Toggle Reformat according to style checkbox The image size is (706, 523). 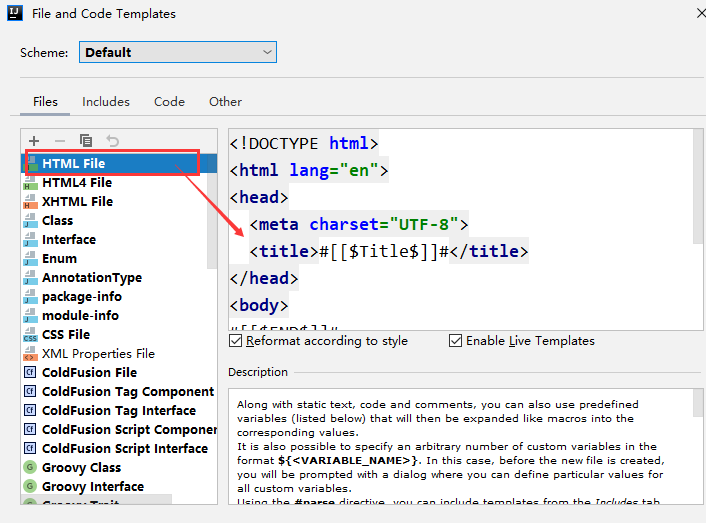pyautogui.click(x=235, y=341)
